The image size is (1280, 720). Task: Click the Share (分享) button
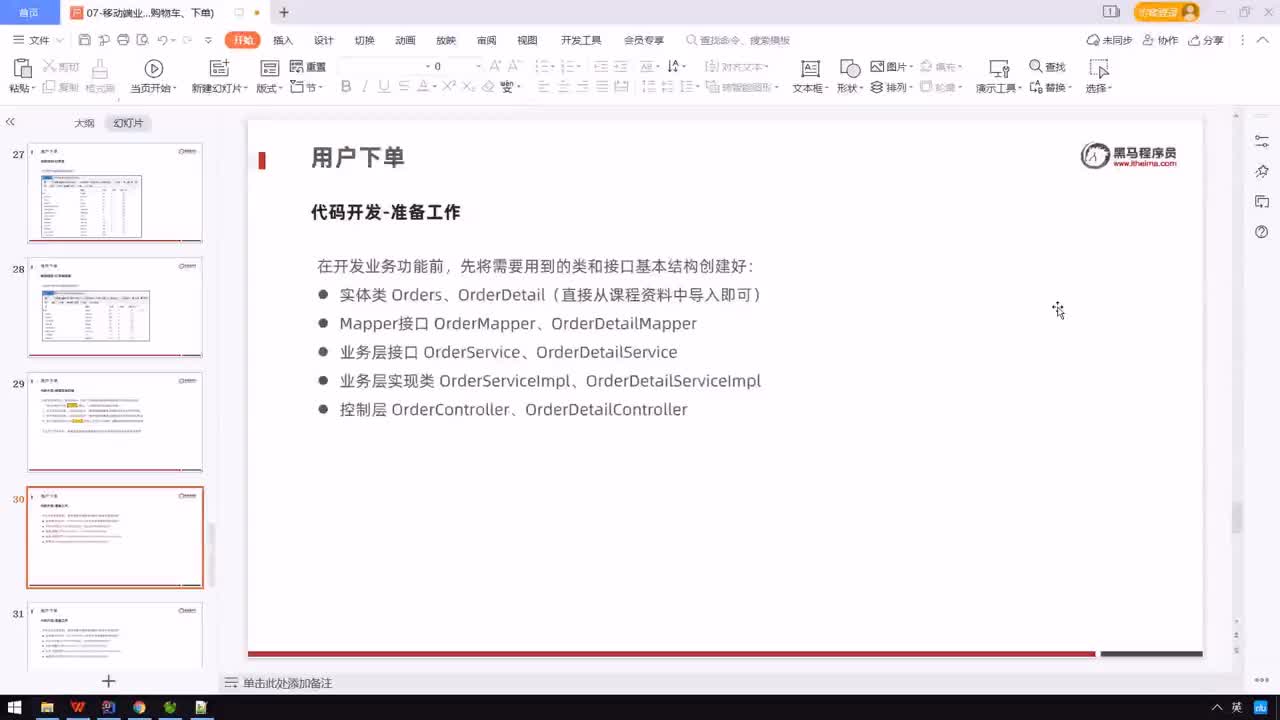pos(1206,40)
